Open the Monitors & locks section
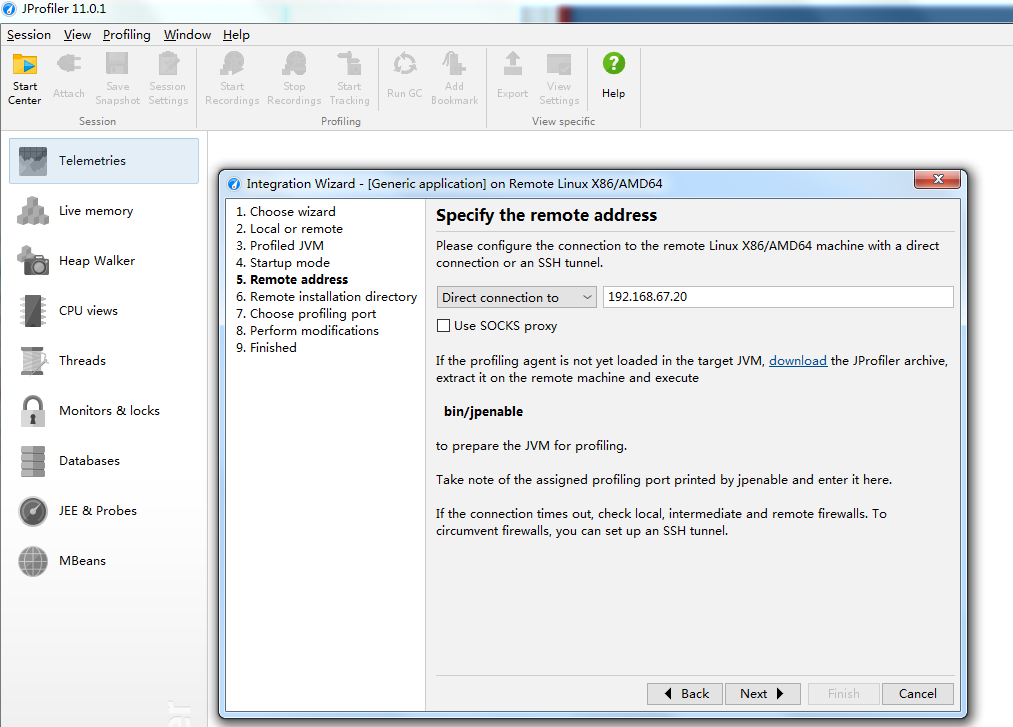This screenshot has height=727, width=1013. pyautogui.click(x=104, y=410)
